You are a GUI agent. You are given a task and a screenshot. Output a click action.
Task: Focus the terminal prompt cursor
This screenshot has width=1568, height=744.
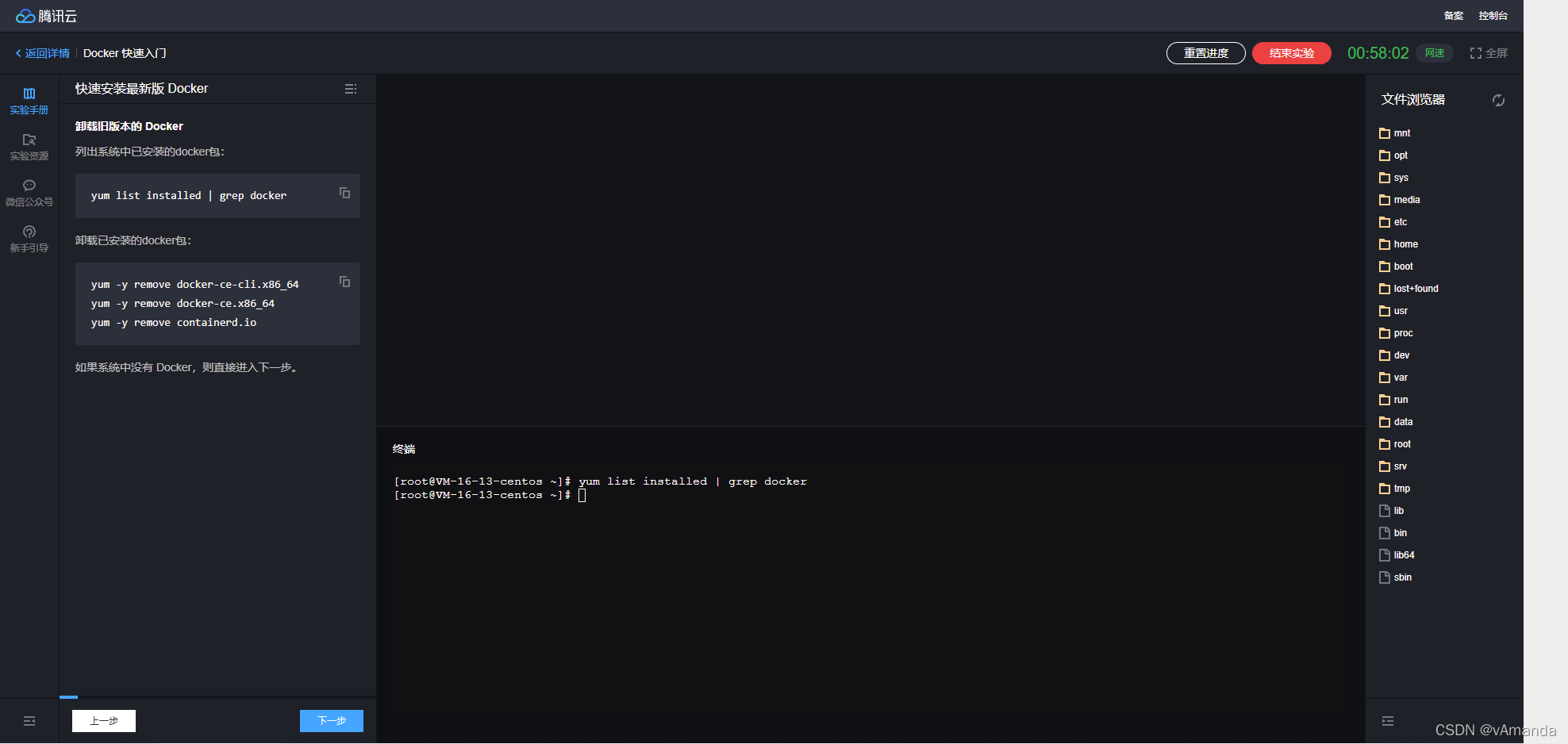point(582,495)
